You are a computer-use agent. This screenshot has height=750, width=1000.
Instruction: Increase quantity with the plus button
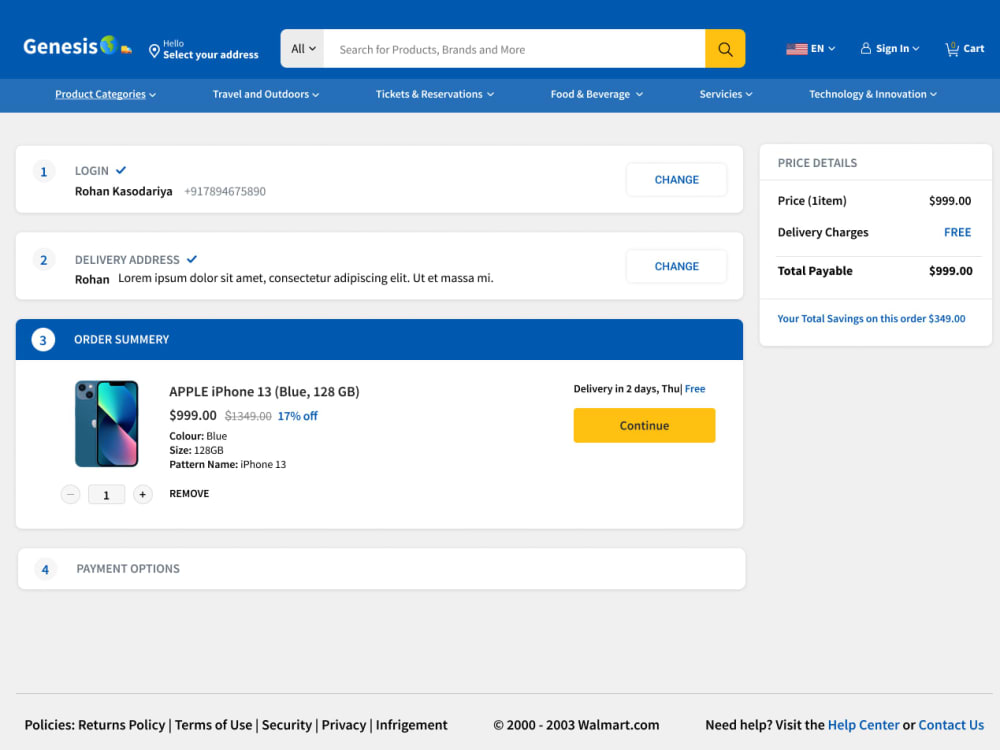(142, 494)
